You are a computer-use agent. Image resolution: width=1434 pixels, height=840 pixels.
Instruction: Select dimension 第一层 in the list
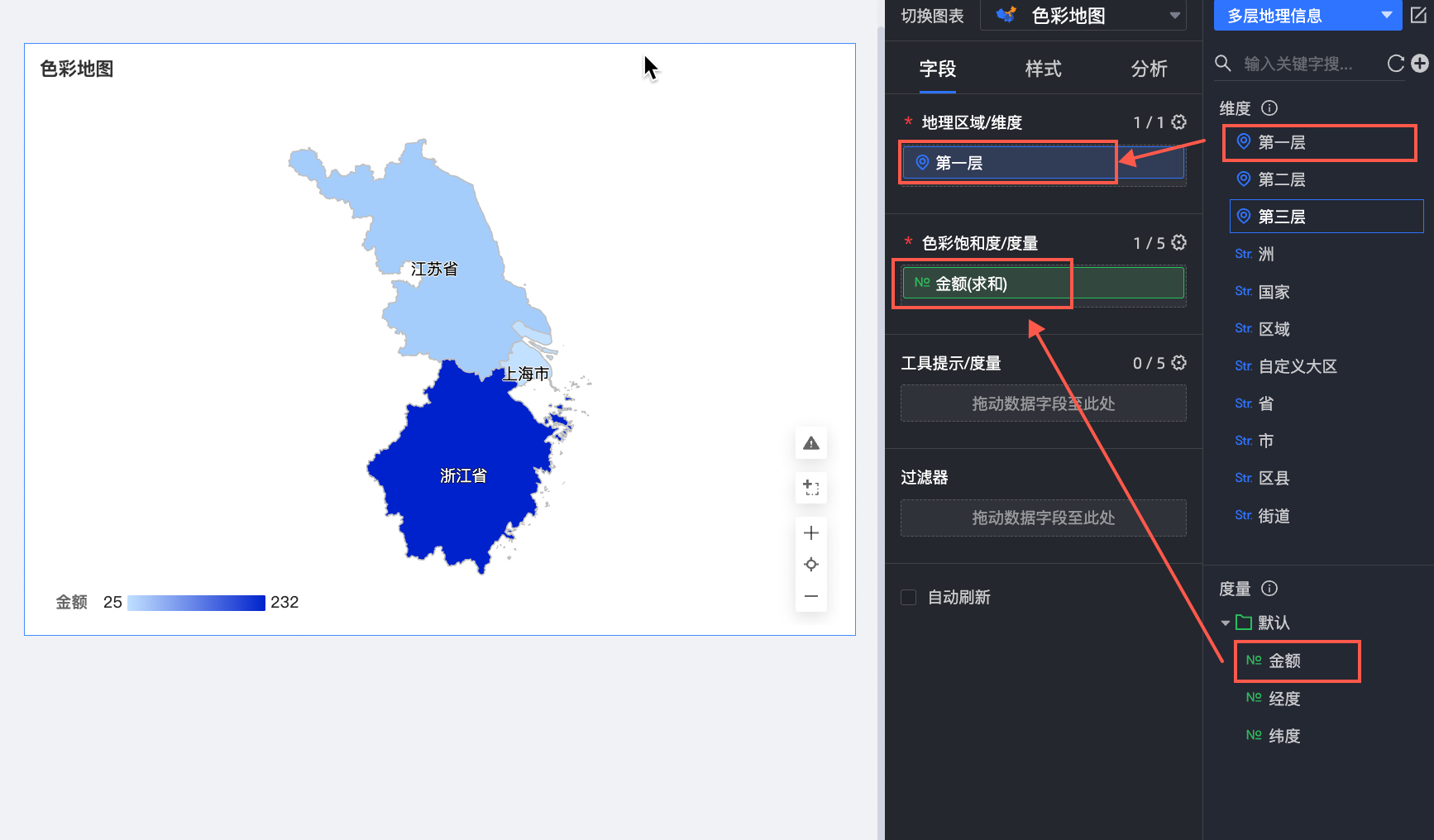point(1326,142)
